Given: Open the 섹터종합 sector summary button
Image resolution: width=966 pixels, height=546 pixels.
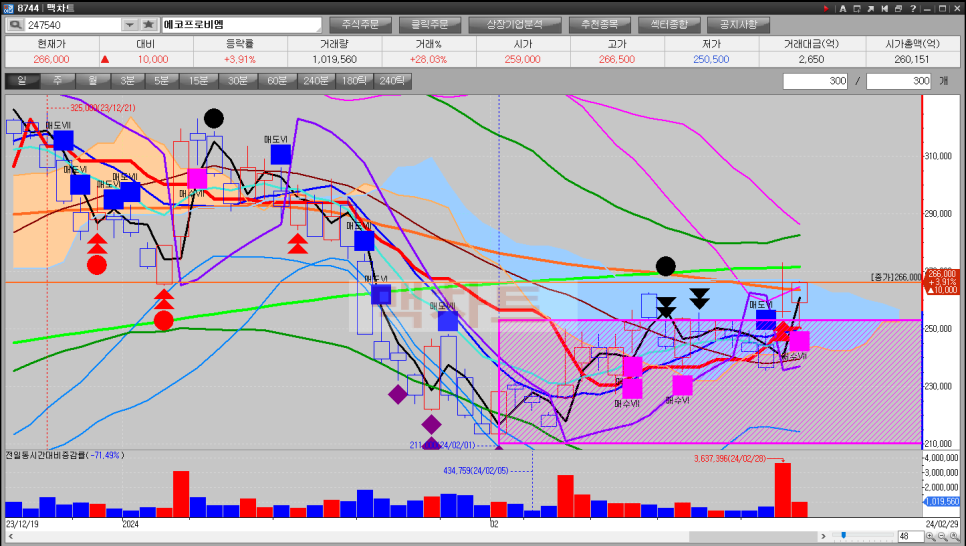Looking at the screenshot, I should point(668,25).
